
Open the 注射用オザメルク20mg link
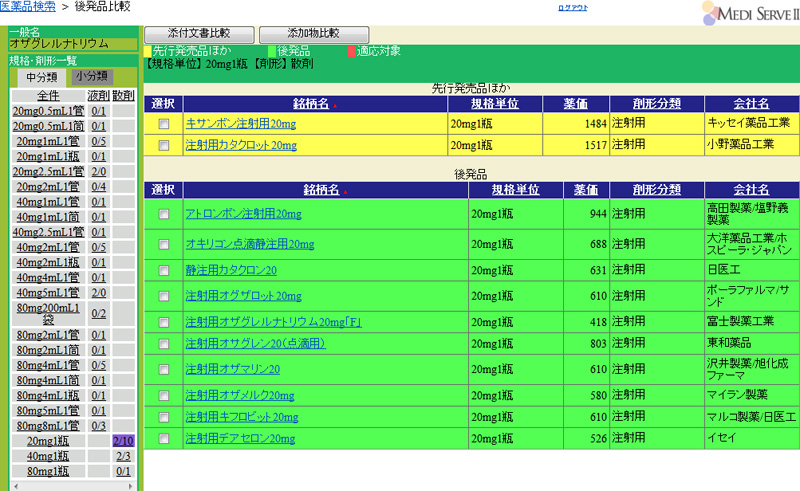coord(240,396)
